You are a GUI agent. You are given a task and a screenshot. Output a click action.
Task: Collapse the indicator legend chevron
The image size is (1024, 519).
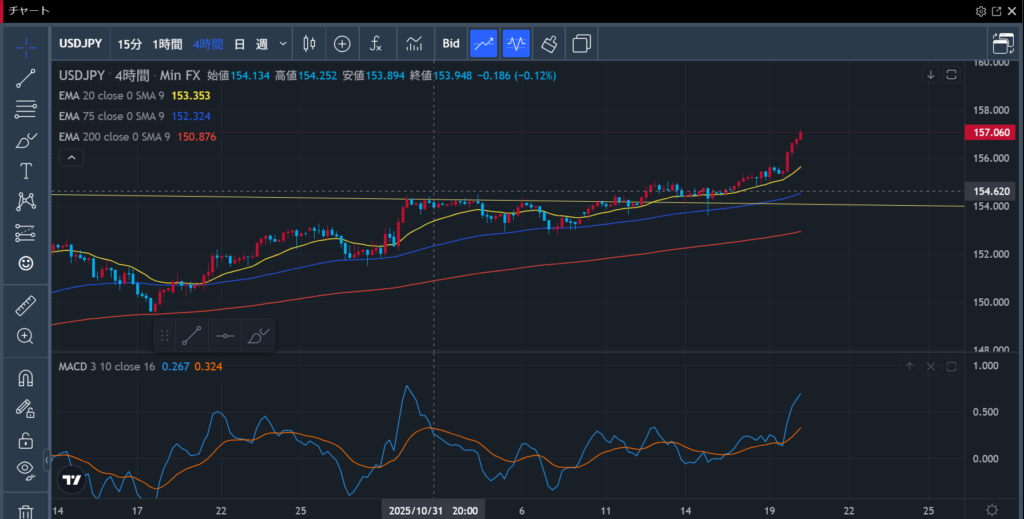(70, 157)
